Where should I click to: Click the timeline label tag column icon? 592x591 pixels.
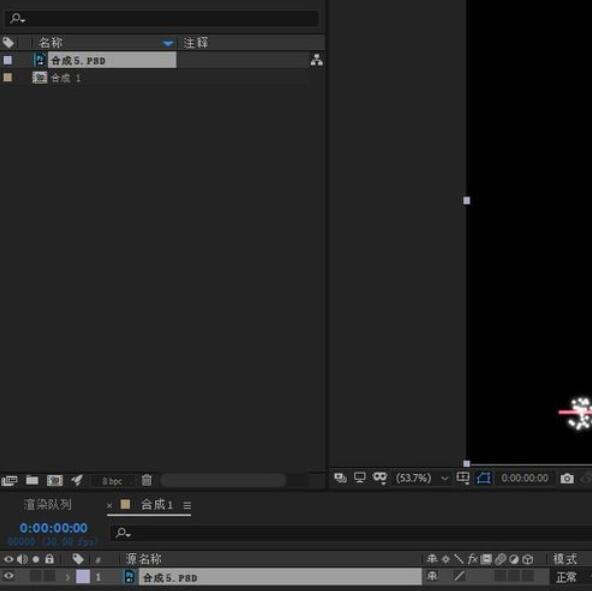(78, 559)
